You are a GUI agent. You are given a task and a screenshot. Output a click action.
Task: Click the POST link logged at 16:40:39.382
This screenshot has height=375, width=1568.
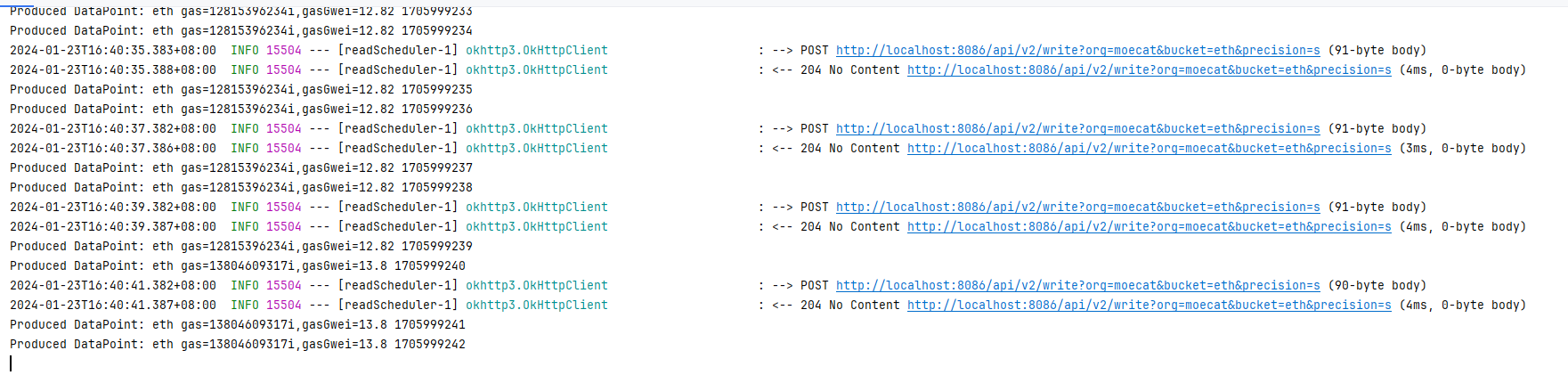point(1077,208)
